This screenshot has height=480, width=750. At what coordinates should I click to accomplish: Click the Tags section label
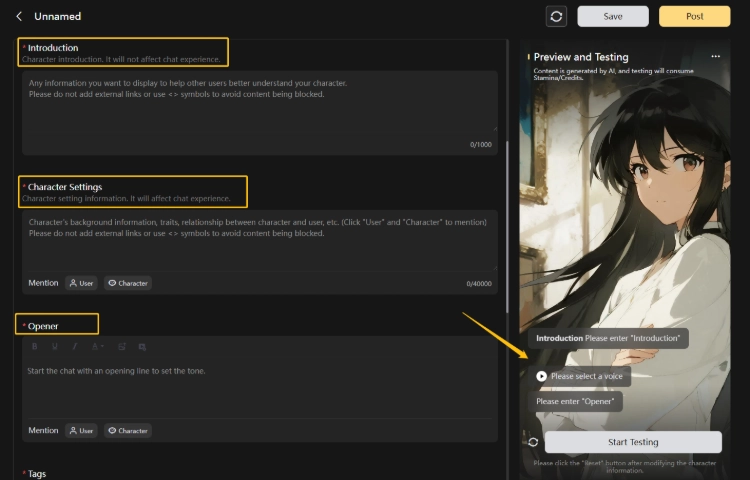pyautogui.click(x=36, y=473)
